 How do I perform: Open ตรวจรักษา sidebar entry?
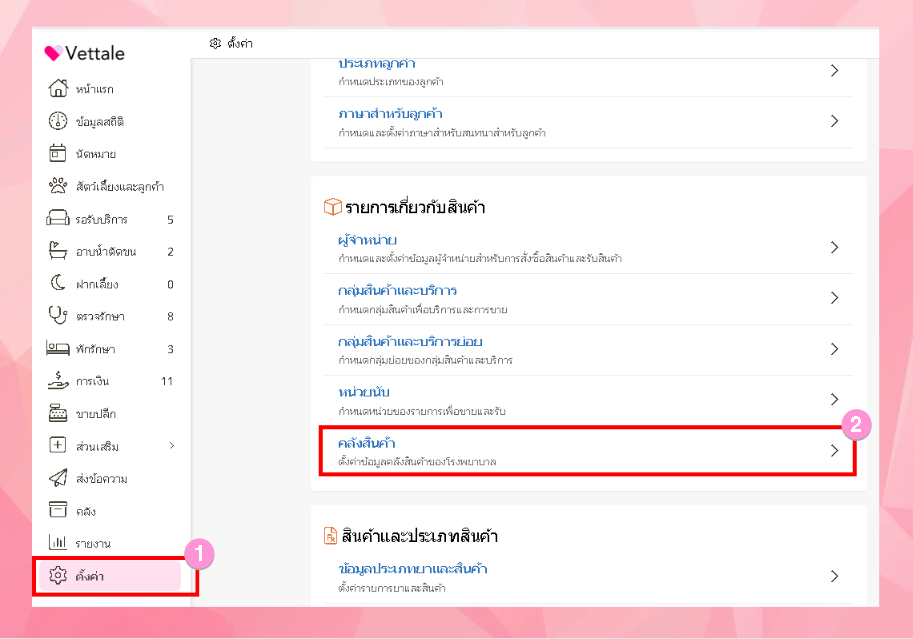click(x=109, y=316)
